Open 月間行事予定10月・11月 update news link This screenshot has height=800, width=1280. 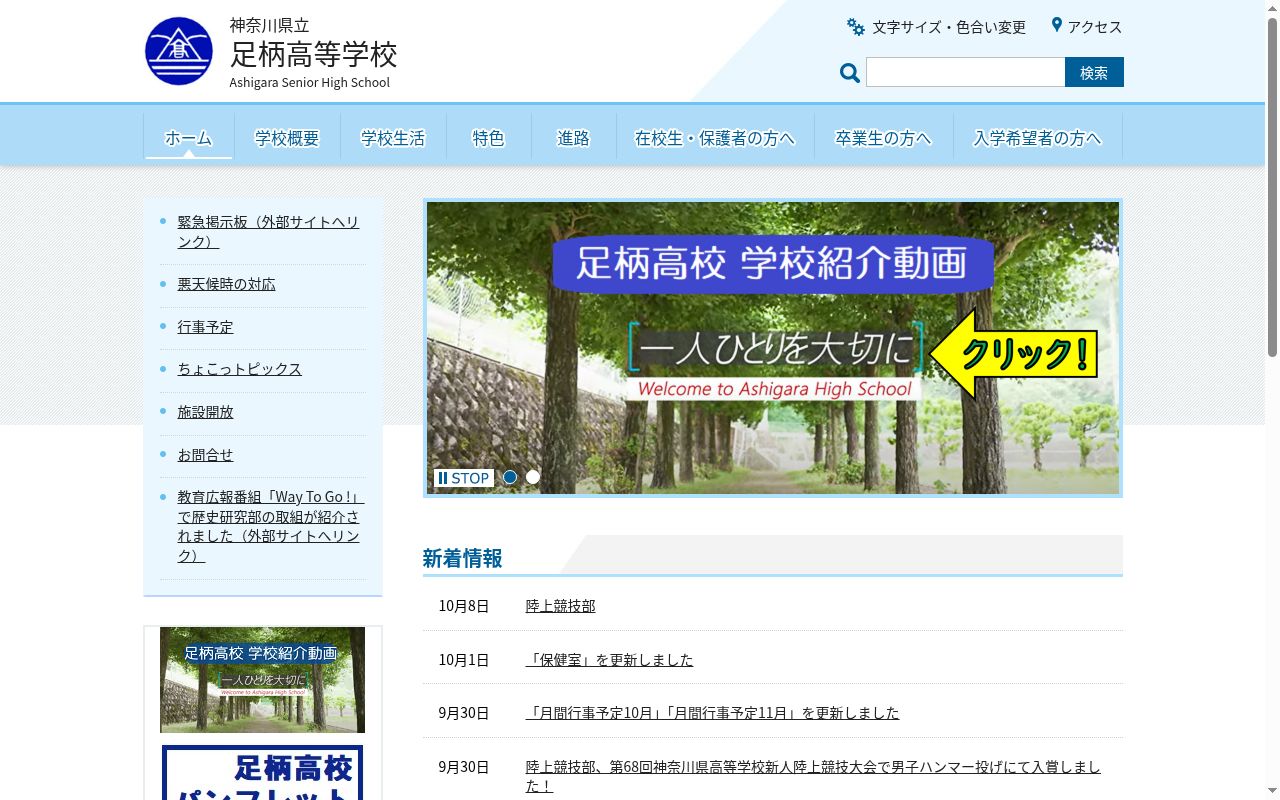(712, 713)
